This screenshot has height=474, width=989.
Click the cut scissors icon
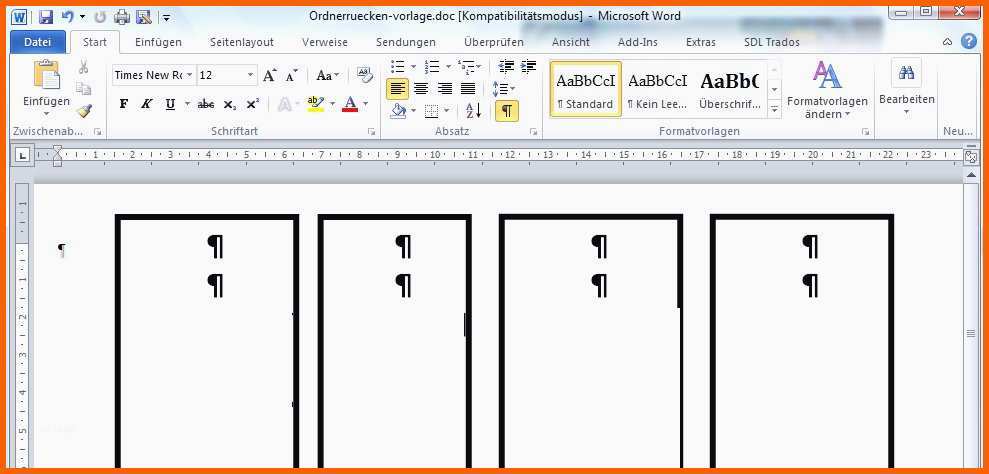(84, 67)
